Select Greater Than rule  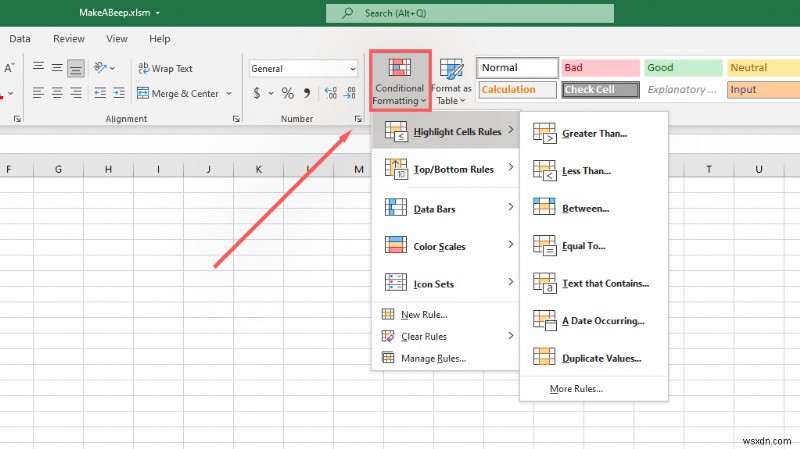point(594,133)
